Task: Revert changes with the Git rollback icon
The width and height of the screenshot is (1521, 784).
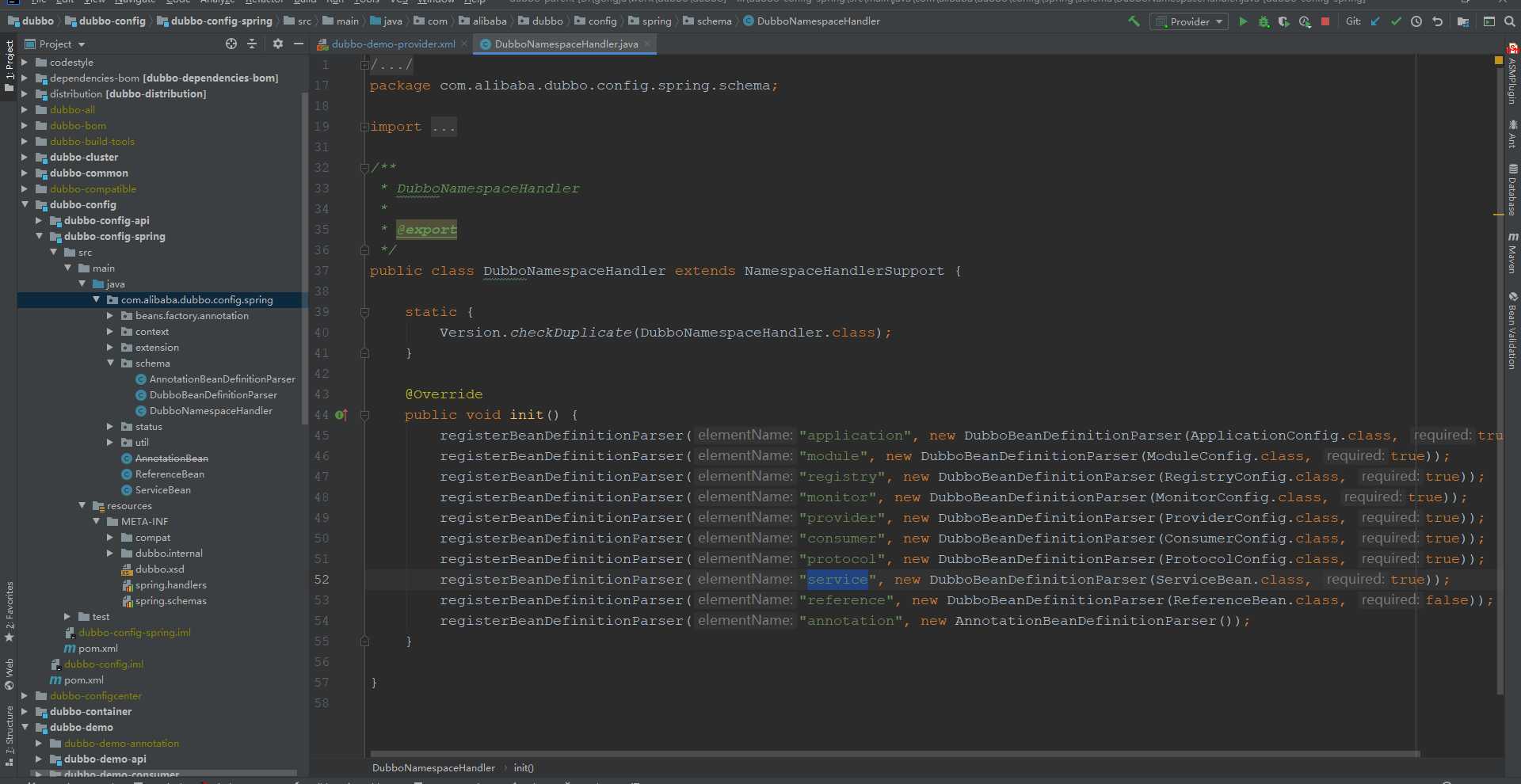Action: (x=1437, y=21)
